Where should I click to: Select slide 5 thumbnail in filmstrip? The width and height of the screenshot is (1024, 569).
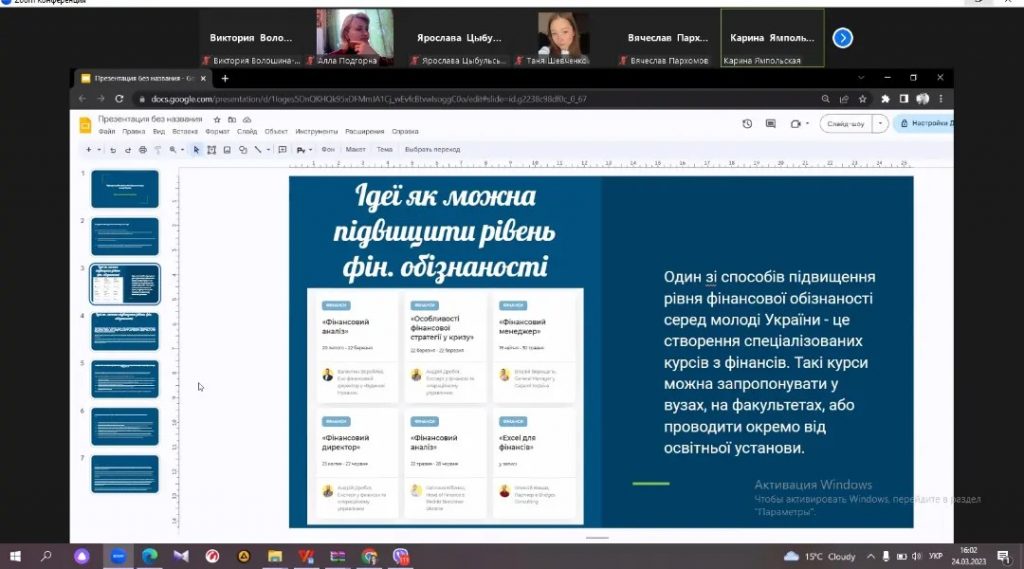click(125, 379)
